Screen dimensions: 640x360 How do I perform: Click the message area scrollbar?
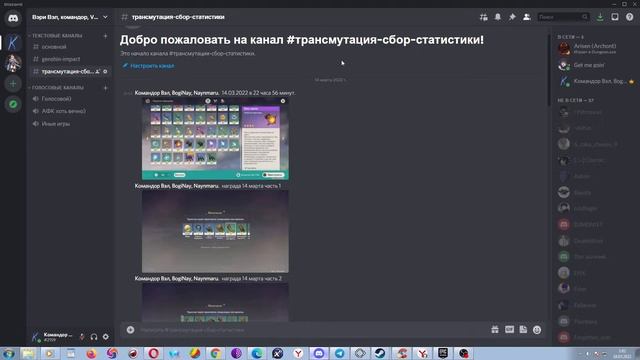coord(549,71)
